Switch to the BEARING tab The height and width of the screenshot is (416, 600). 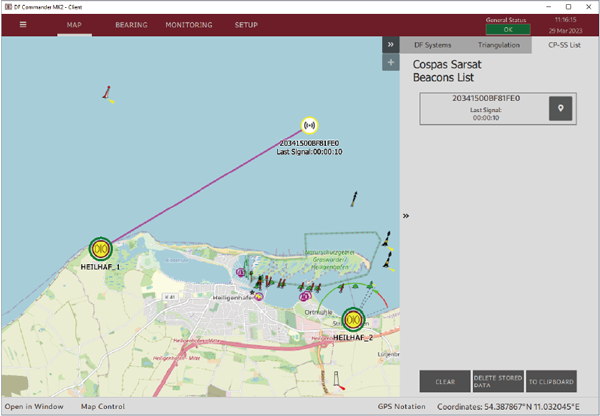(x=131, y=24)
